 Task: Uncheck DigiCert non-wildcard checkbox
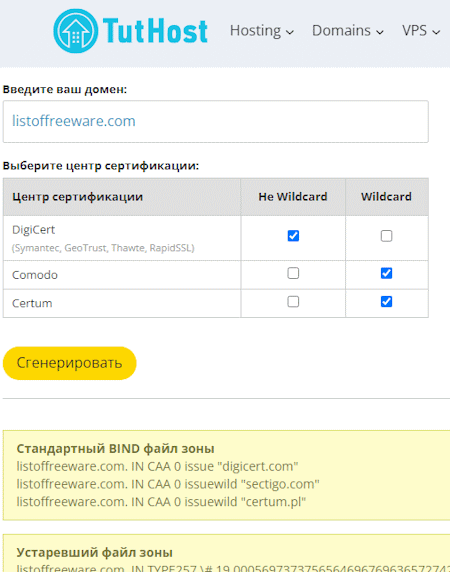(x=293, y=236)
